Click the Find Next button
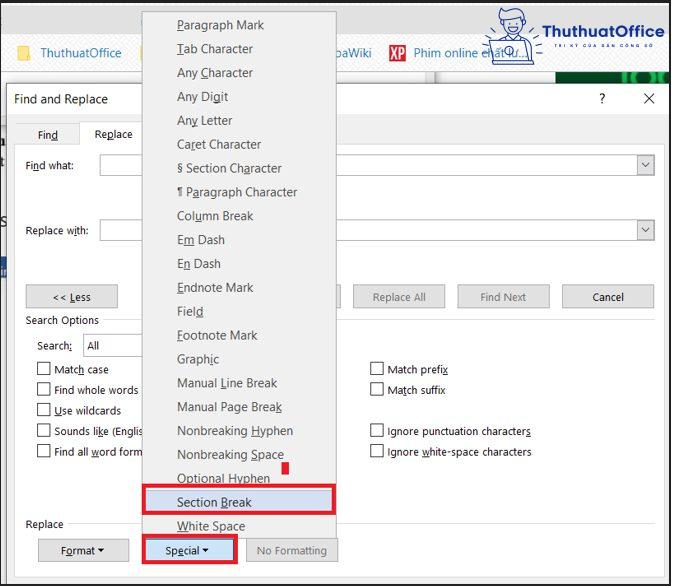The width and height of the screenshot is (673, 586). click(x=502, y=297)
